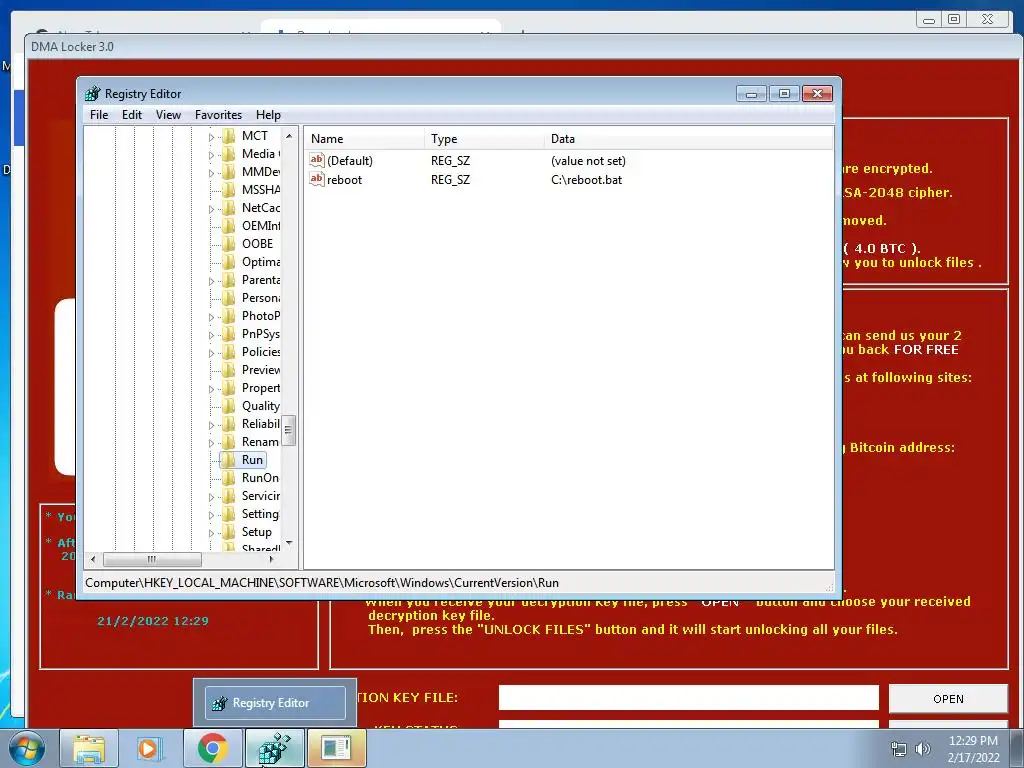Viewport: 1024px width, 768px height.
Task: Click the Registry Editor title bar icon
Action: pos(93,94)
